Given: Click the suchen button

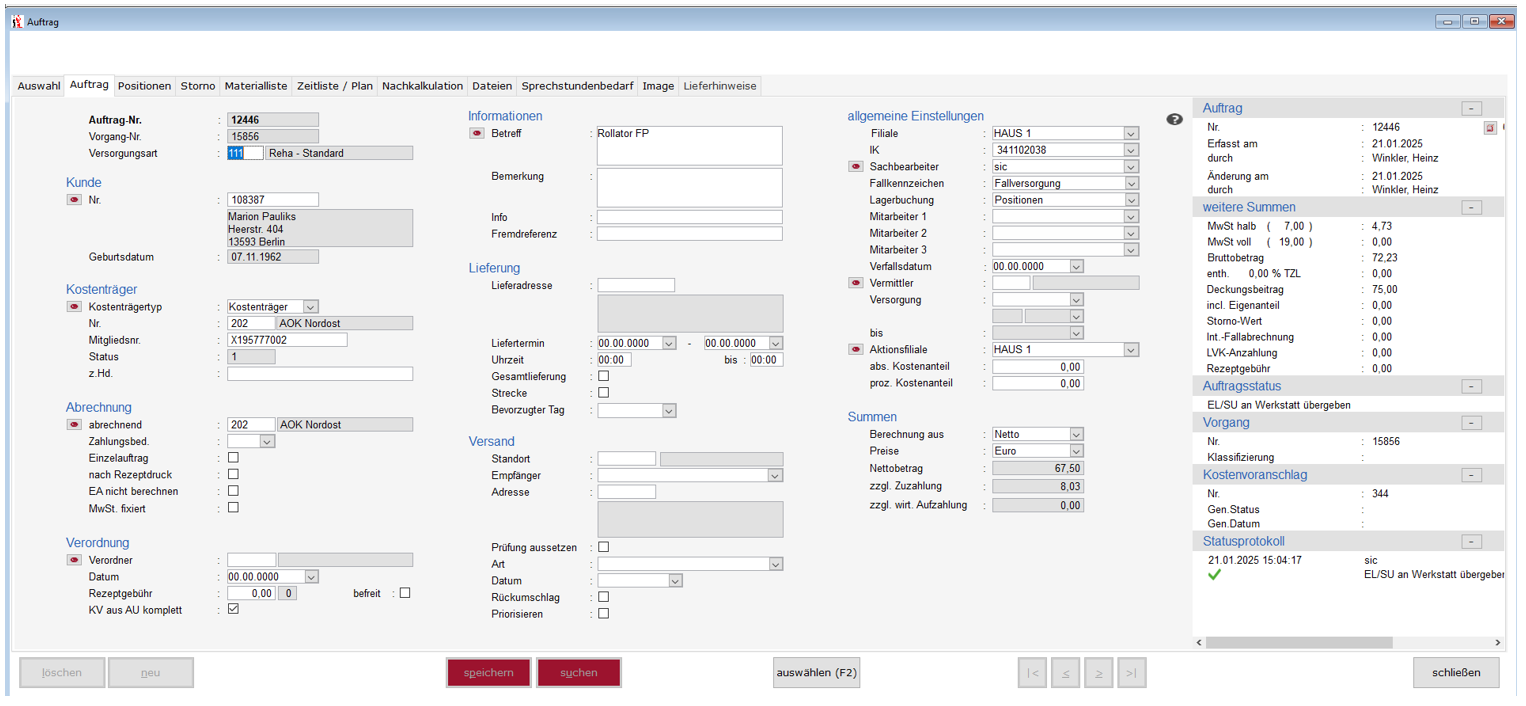Looking at the screenshot, I should pos(579,673).
